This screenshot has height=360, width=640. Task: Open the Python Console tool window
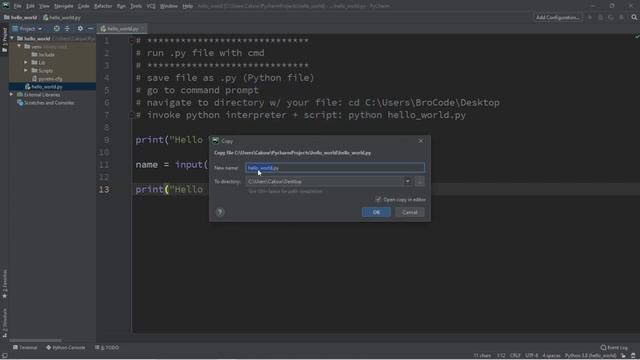[66, 348]
